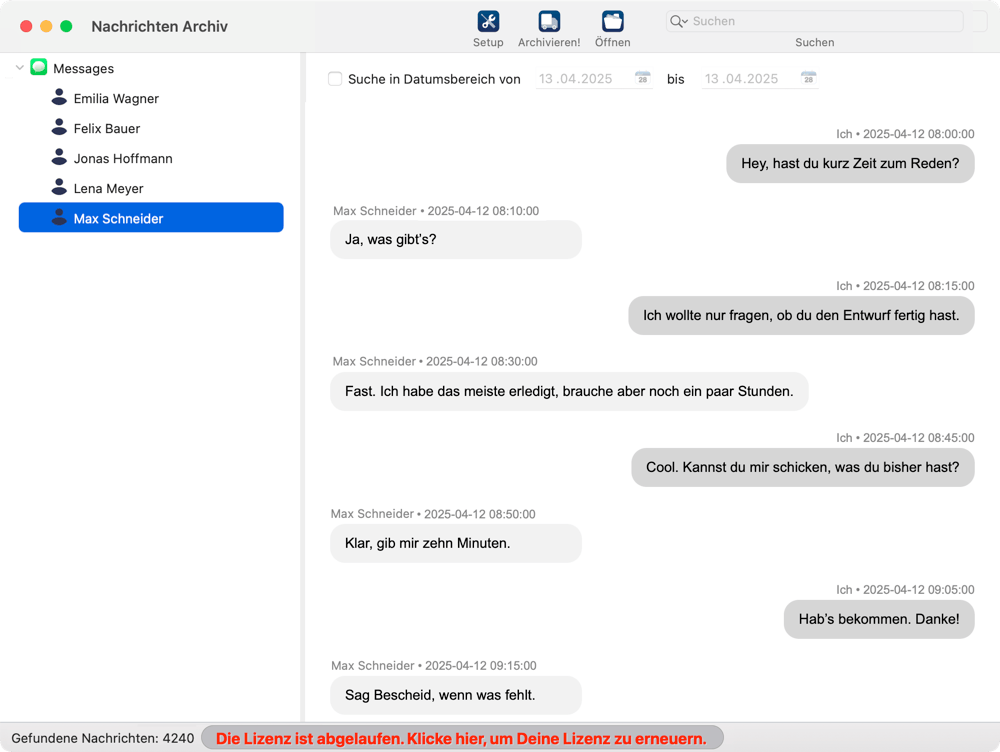Click person icon beside Emilia Wagner

pyautogui.click(x=59, y=98)
